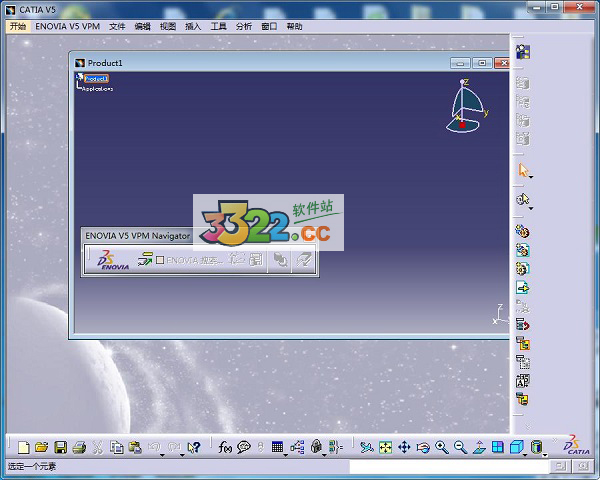Open the 窗口 menu
Screen dimensions: 600x480
coord(269,26)
